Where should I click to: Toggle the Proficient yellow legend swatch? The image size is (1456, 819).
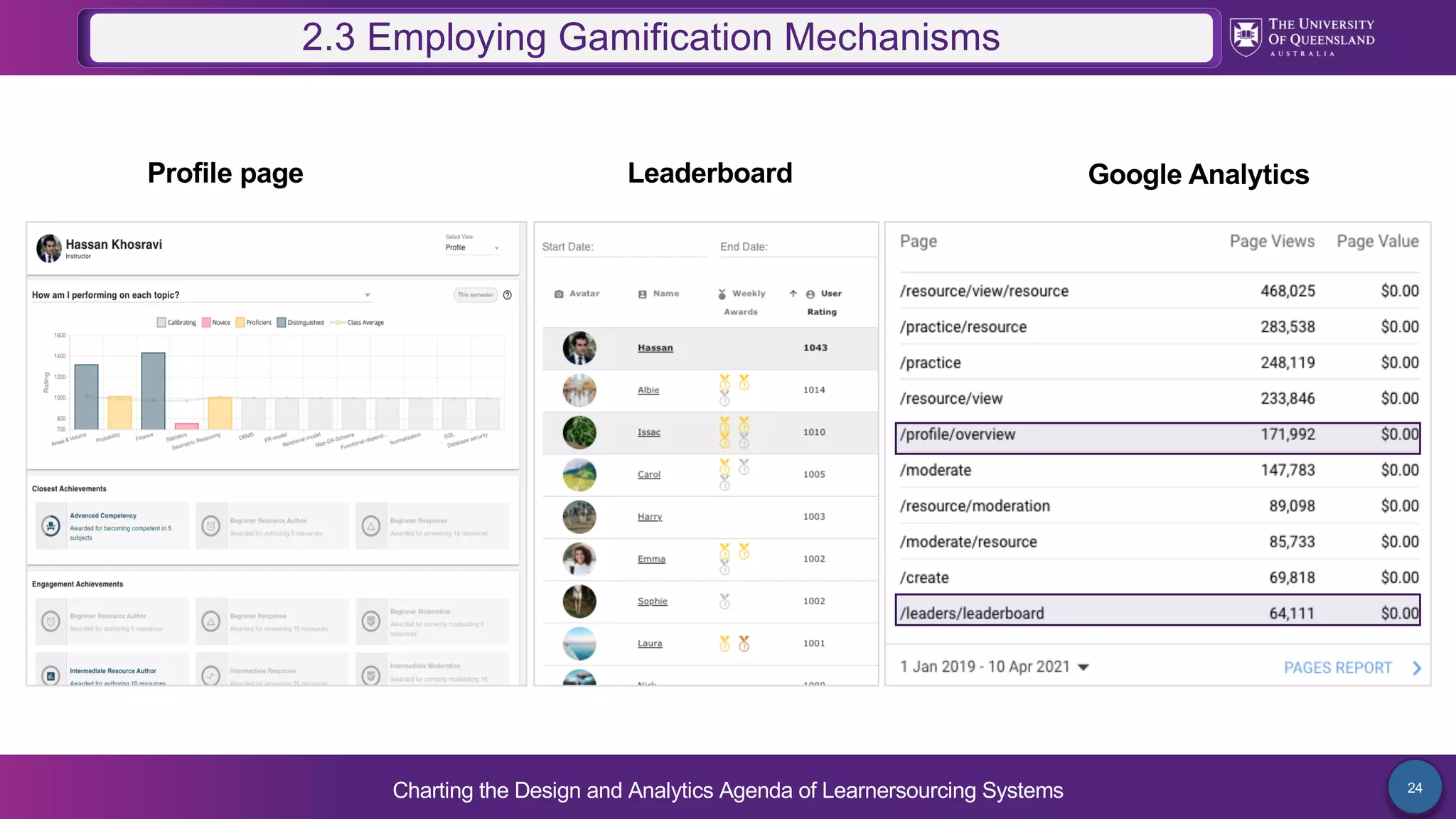click(240, 323)
